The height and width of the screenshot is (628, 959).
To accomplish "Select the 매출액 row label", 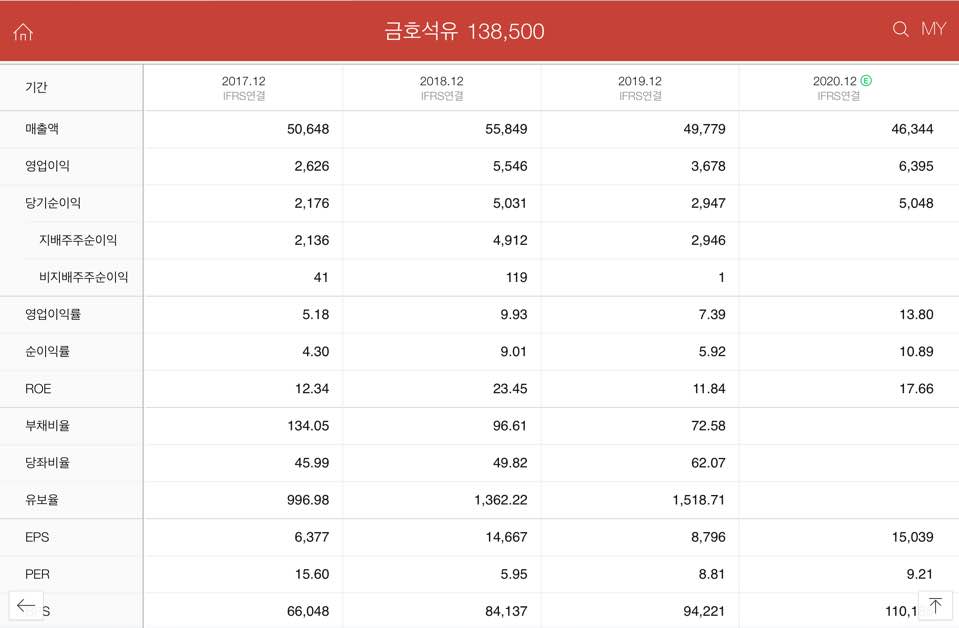I will click(42, 128).
